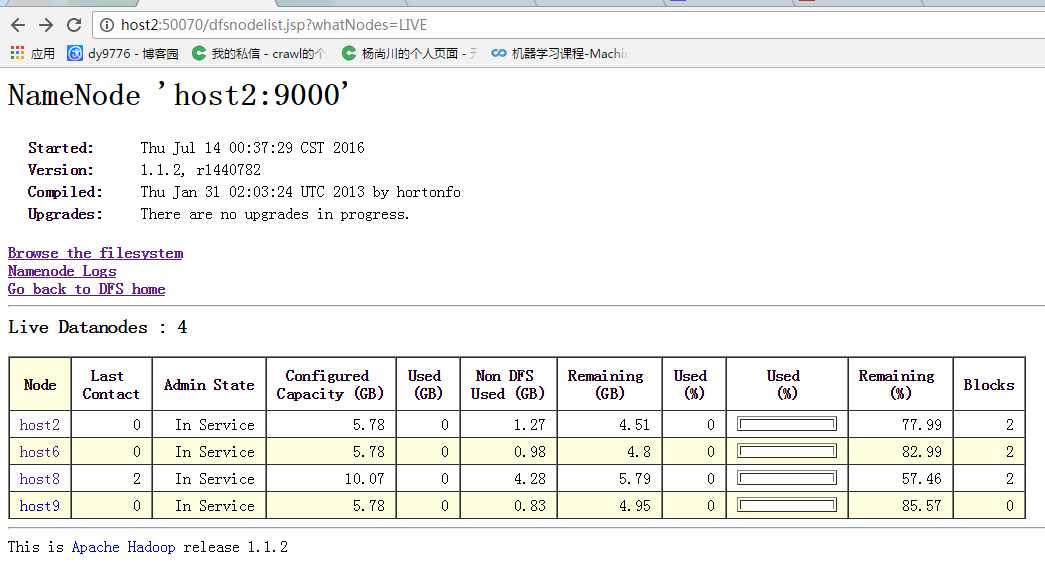The width and height of the screenshot is (1045, 563).
Task: Click the Configured Capacity (GB) header
Action: [331, 384]
